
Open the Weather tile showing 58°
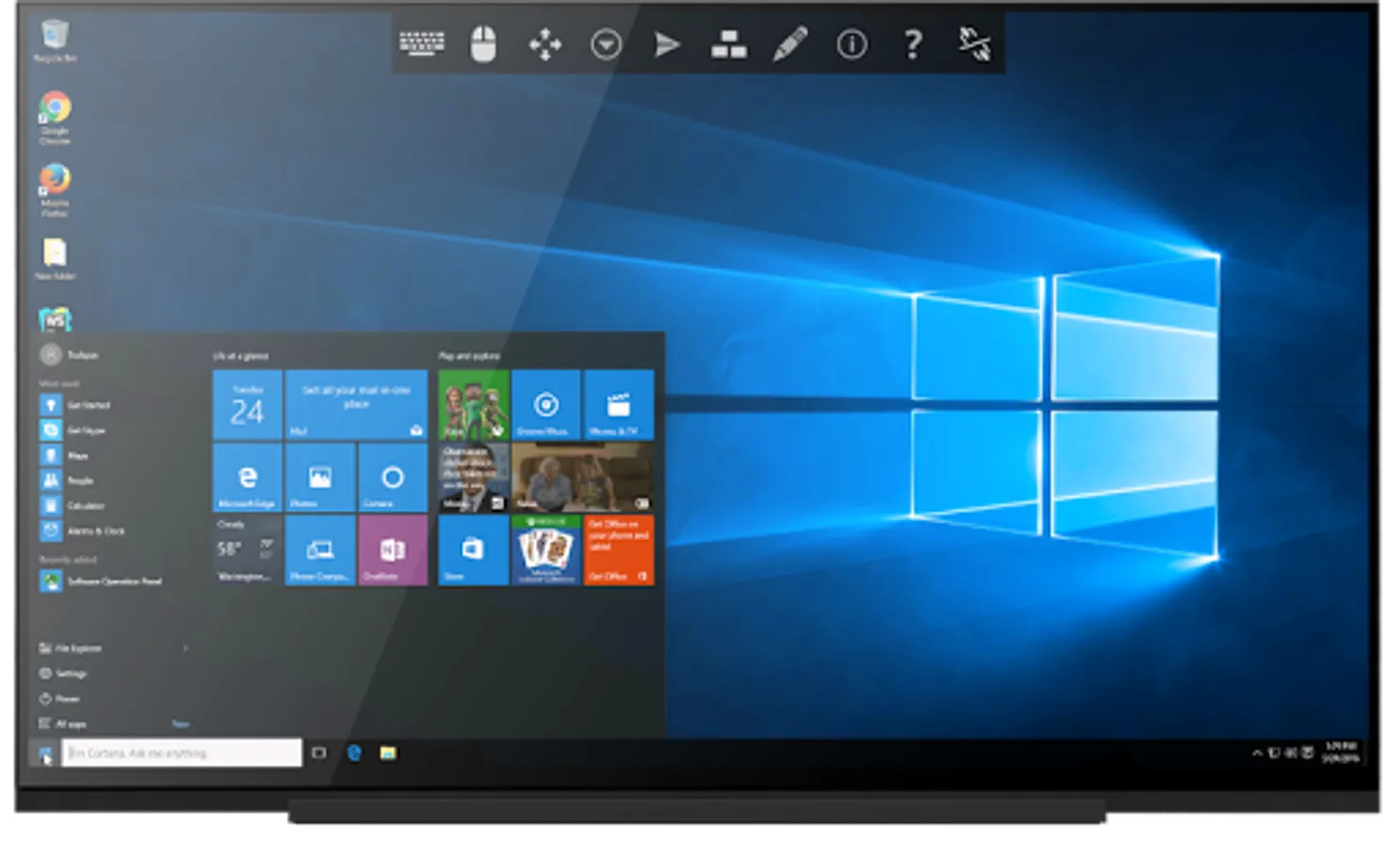[248, 550]
